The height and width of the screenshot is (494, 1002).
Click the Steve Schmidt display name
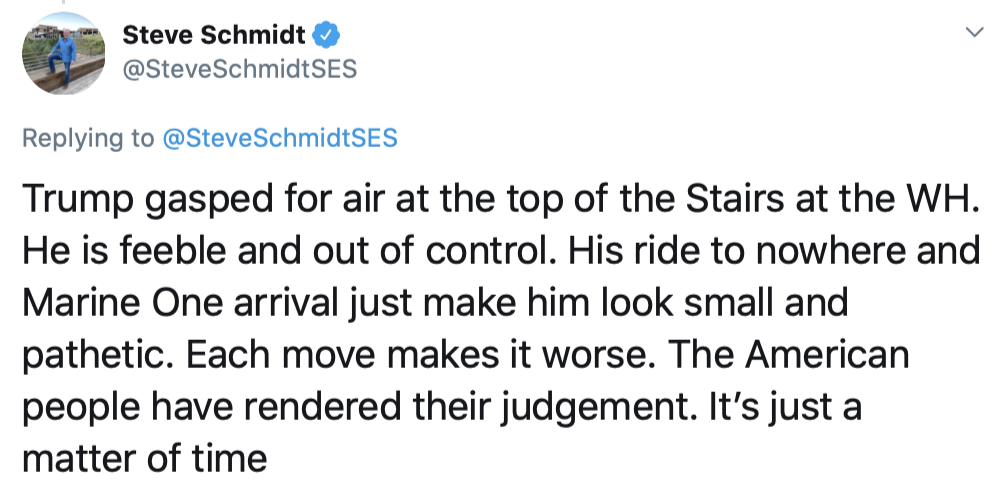[x=214, y=36]
